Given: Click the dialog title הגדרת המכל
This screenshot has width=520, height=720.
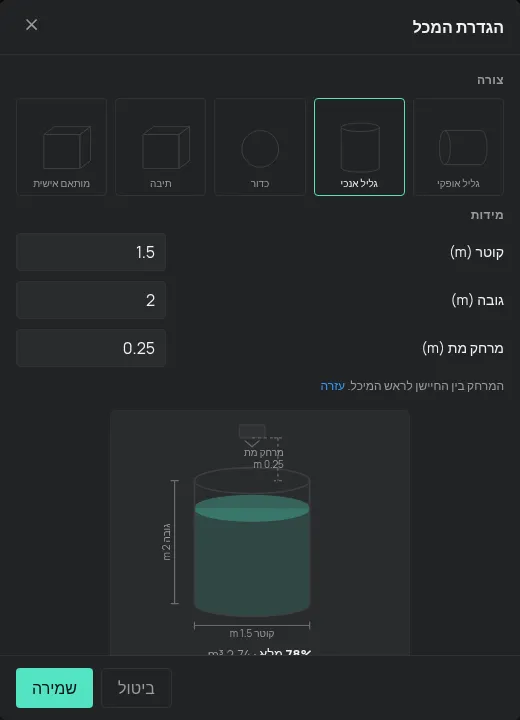Looking at the screenshot, I should pos(458,27).
